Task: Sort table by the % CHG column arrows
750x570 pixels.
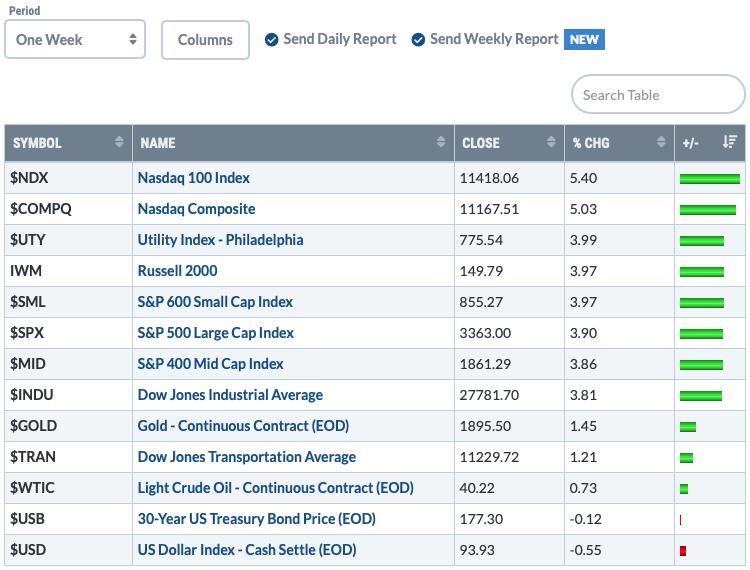Action: pos(661,142)
